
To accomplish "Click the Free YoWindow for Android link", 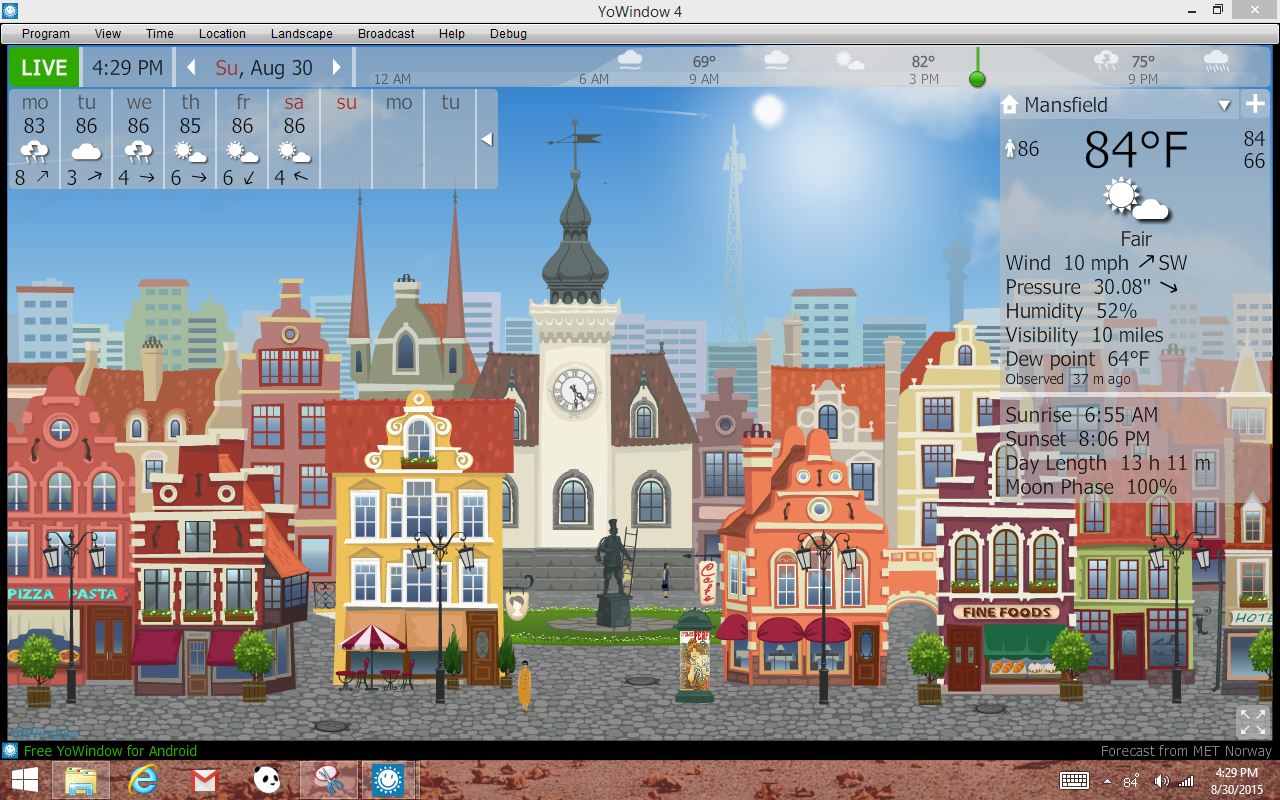I will click(x=110, y=751).
